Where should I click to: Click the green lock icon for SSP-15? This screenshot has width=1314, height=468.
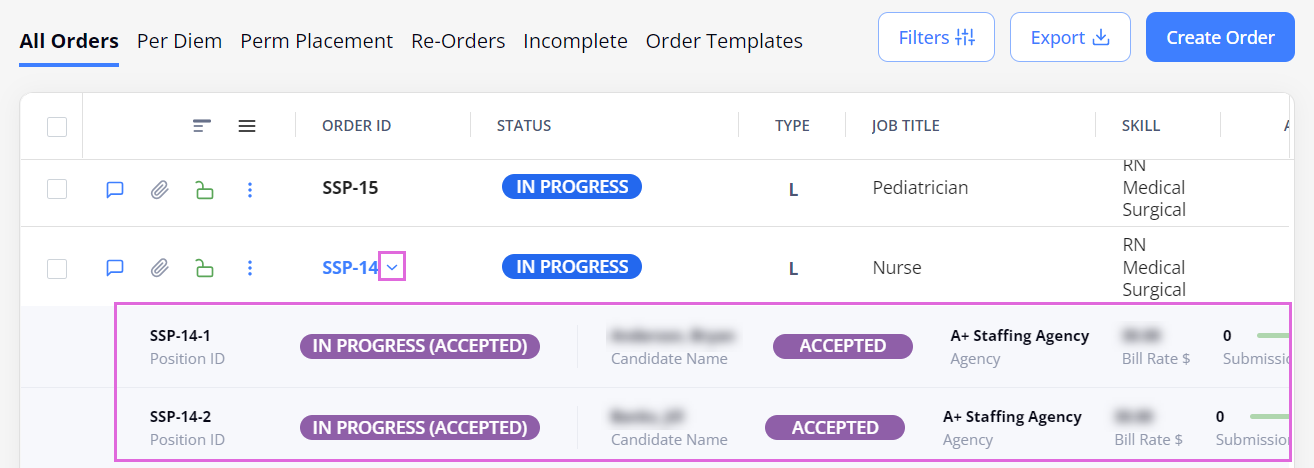point(204,189)
